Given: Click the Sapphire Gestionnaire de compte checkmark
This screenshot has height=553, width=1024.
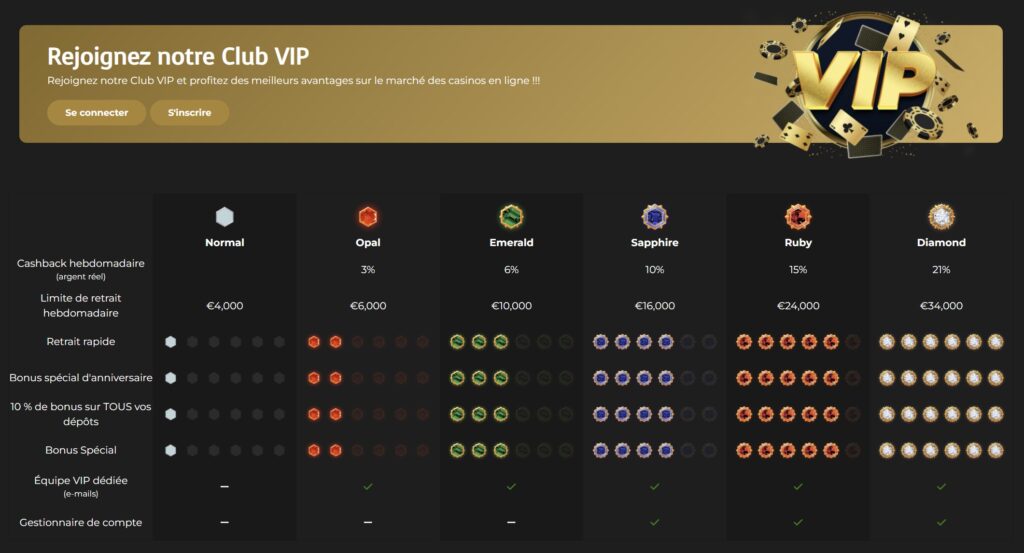Looking at the screenshot, I should tap(654, 522).
